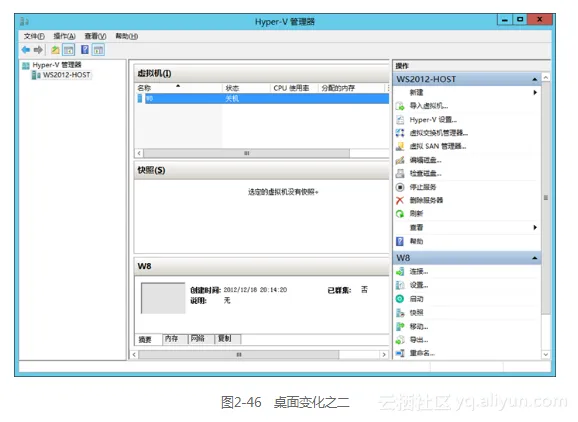Click the details pane bottom horizontal scrollbar thumb
Image resolution: width=578 pixels, height=422 pixels.
pyautogui.click(x=239, y=355)
